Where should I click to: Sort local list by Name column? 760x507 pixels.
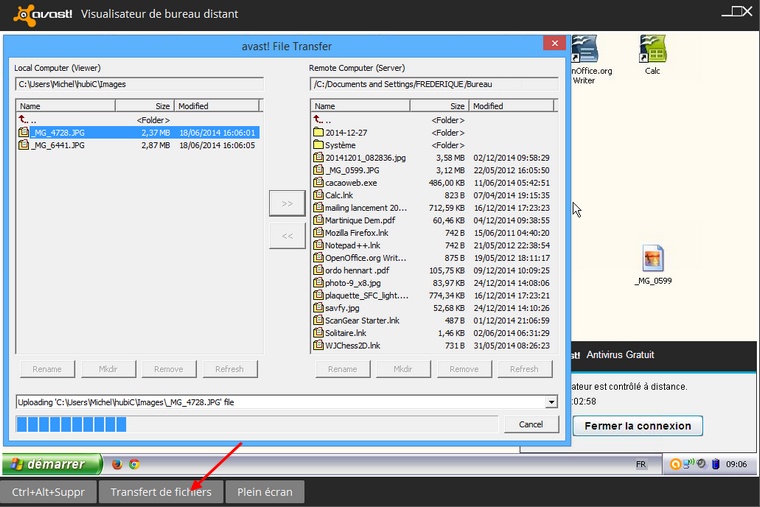[66, 106]
